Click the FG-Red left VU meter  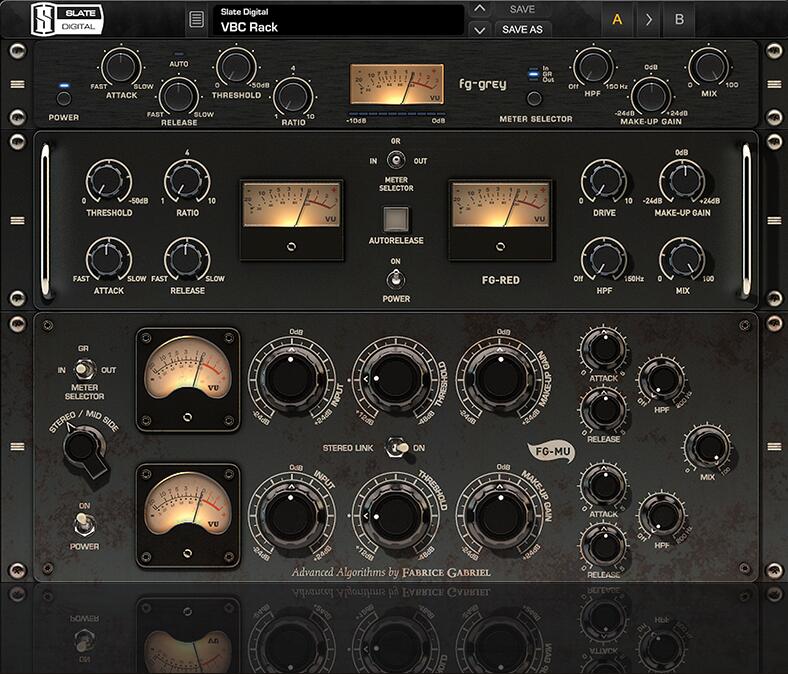coord(292,219)
